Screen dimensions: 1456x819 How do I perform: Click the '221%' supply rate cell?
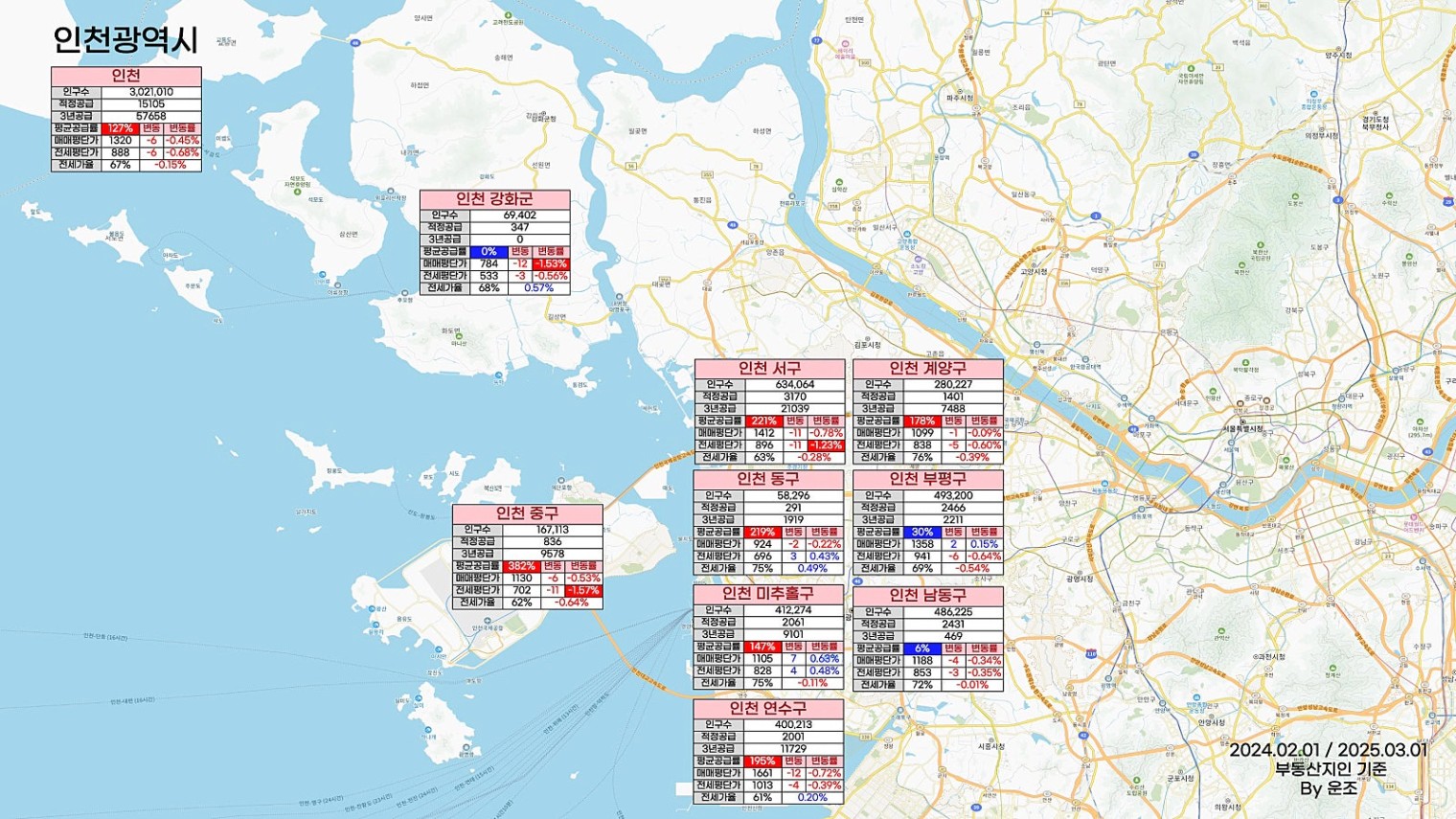pos(763,421)
